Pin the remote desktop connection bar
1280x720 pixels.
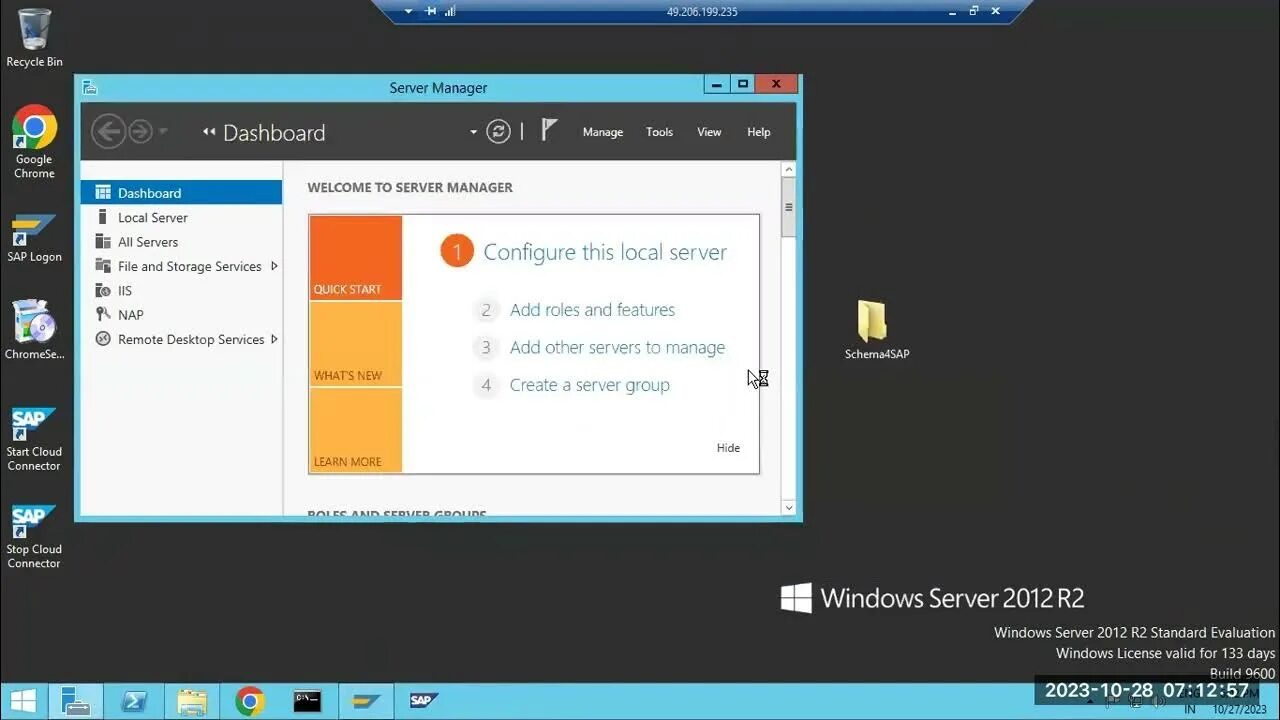431,11
